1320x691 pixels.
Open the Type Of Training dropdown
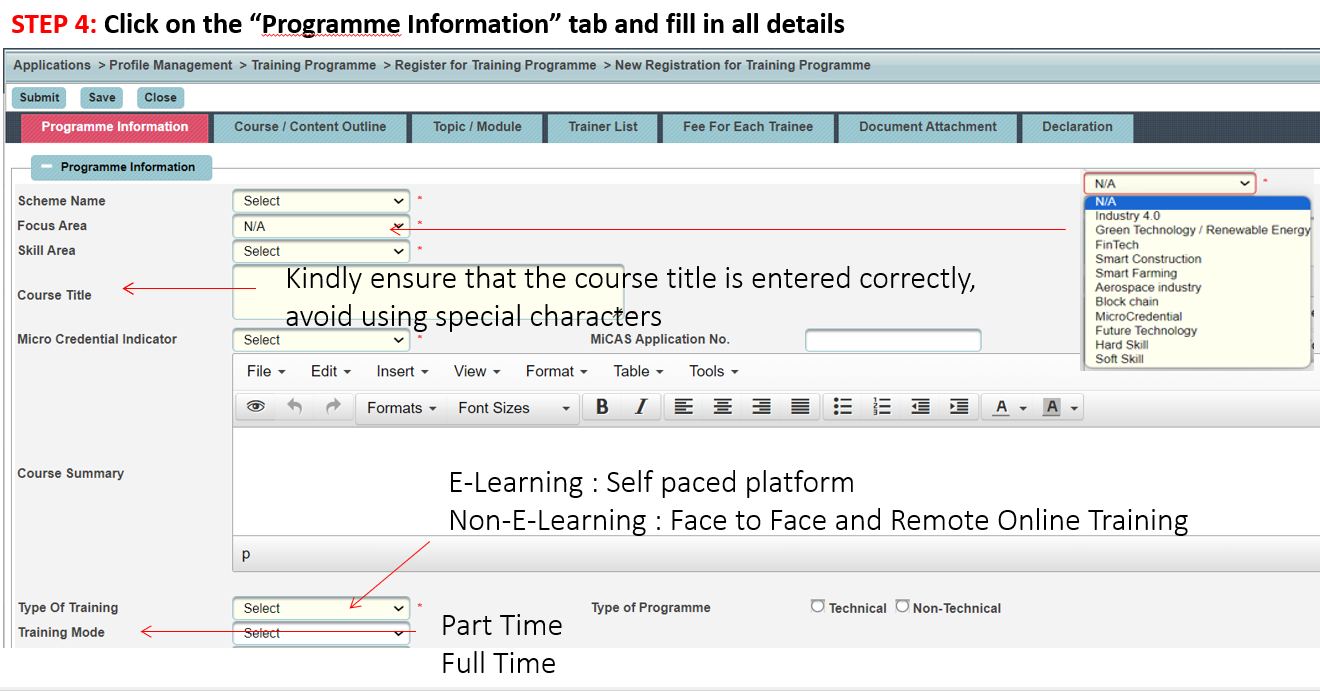tap(320, 607)
